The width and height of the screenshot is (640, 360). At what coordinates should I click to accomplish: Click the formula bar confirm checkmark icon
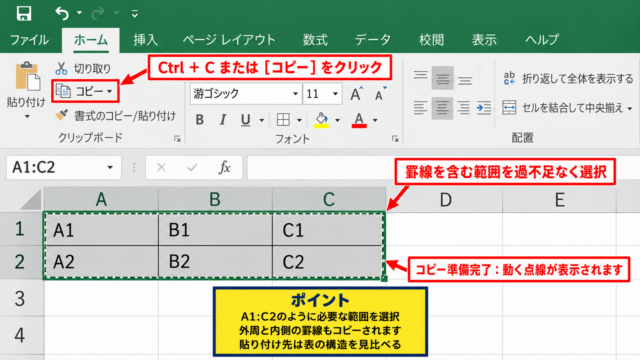[x=192, y=167]
